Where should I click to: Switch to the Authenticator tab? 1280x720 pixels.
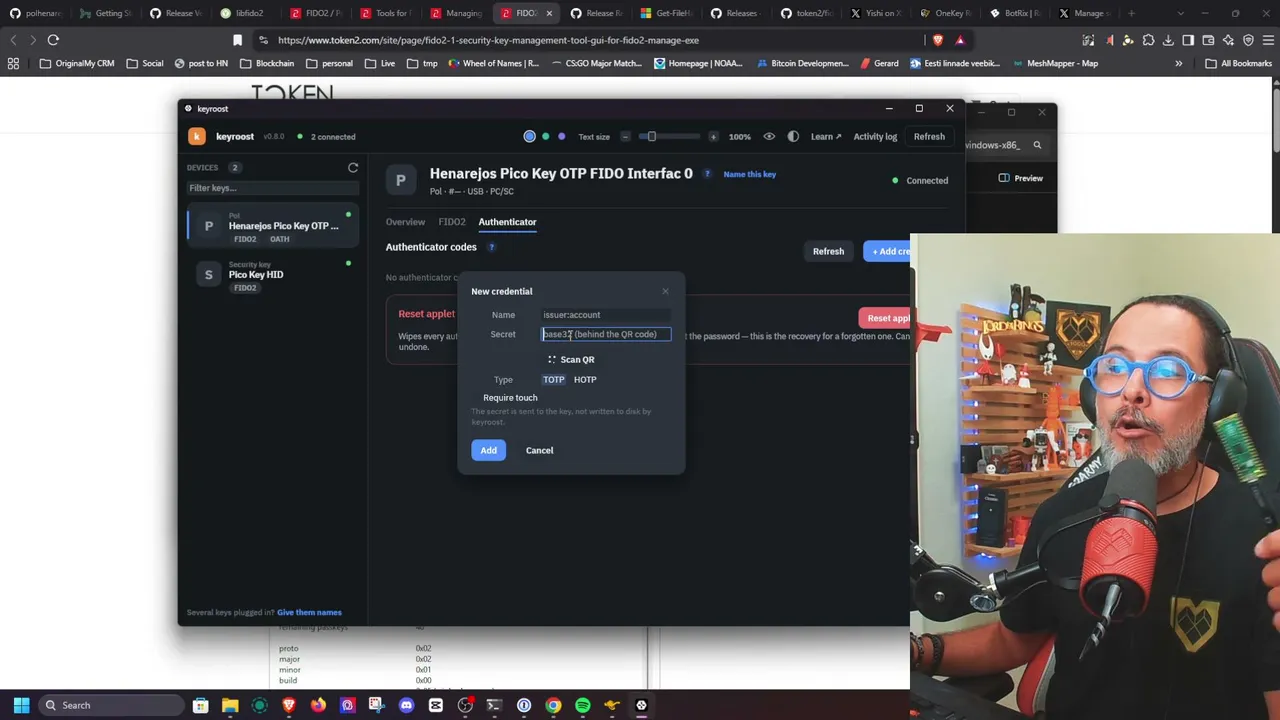(x=507, y=222)
